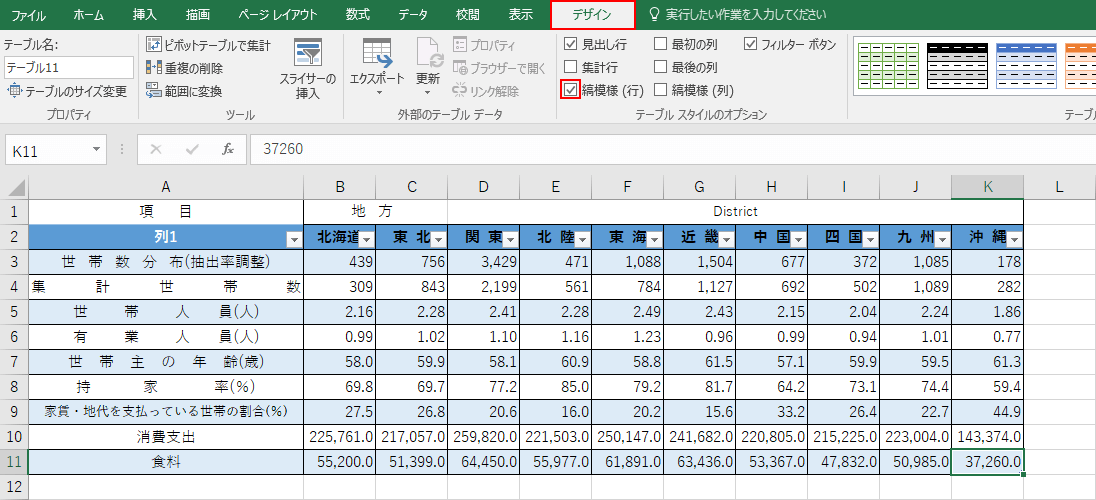Select the blue table style swatch
This screenshot has height=500, width=1096.
pos(1025,66)
